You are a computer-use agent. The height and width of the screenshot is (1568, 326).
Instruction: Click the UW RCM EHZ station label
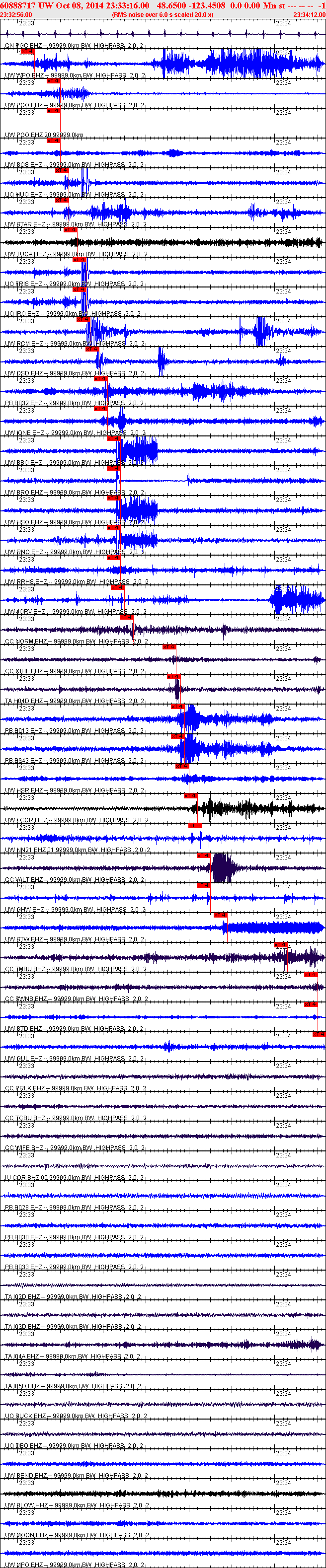75,344
